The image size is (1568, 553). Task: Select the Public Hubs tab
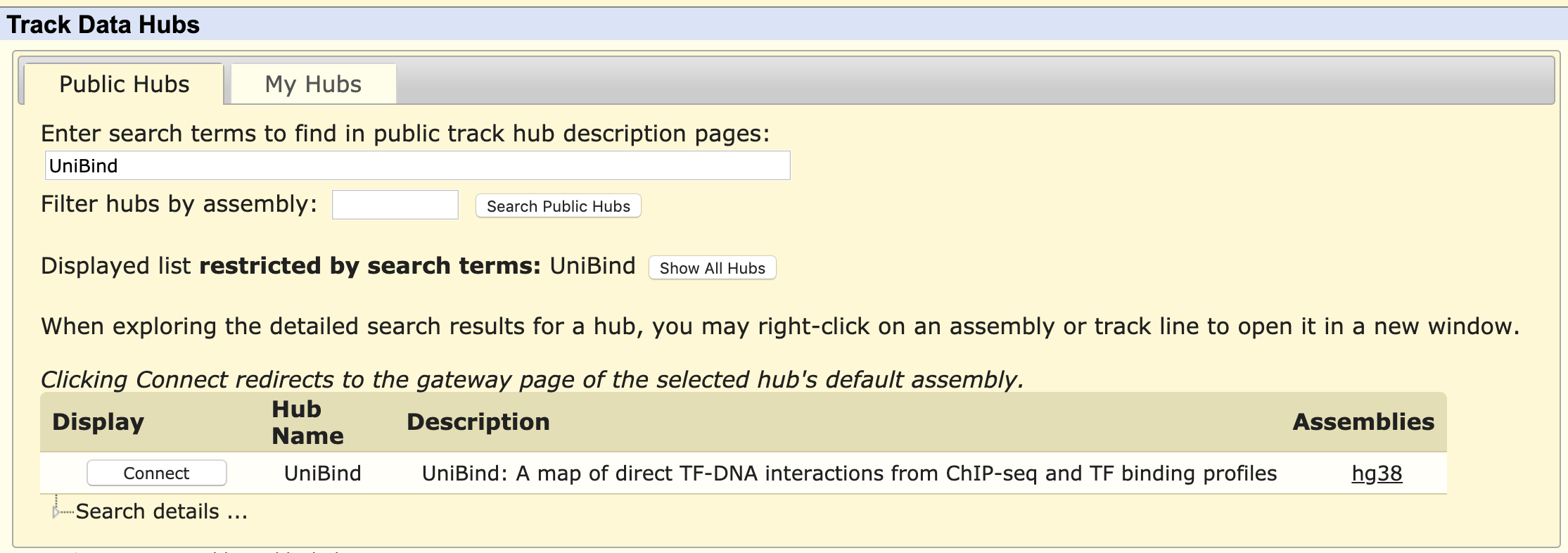coord(125,84)
